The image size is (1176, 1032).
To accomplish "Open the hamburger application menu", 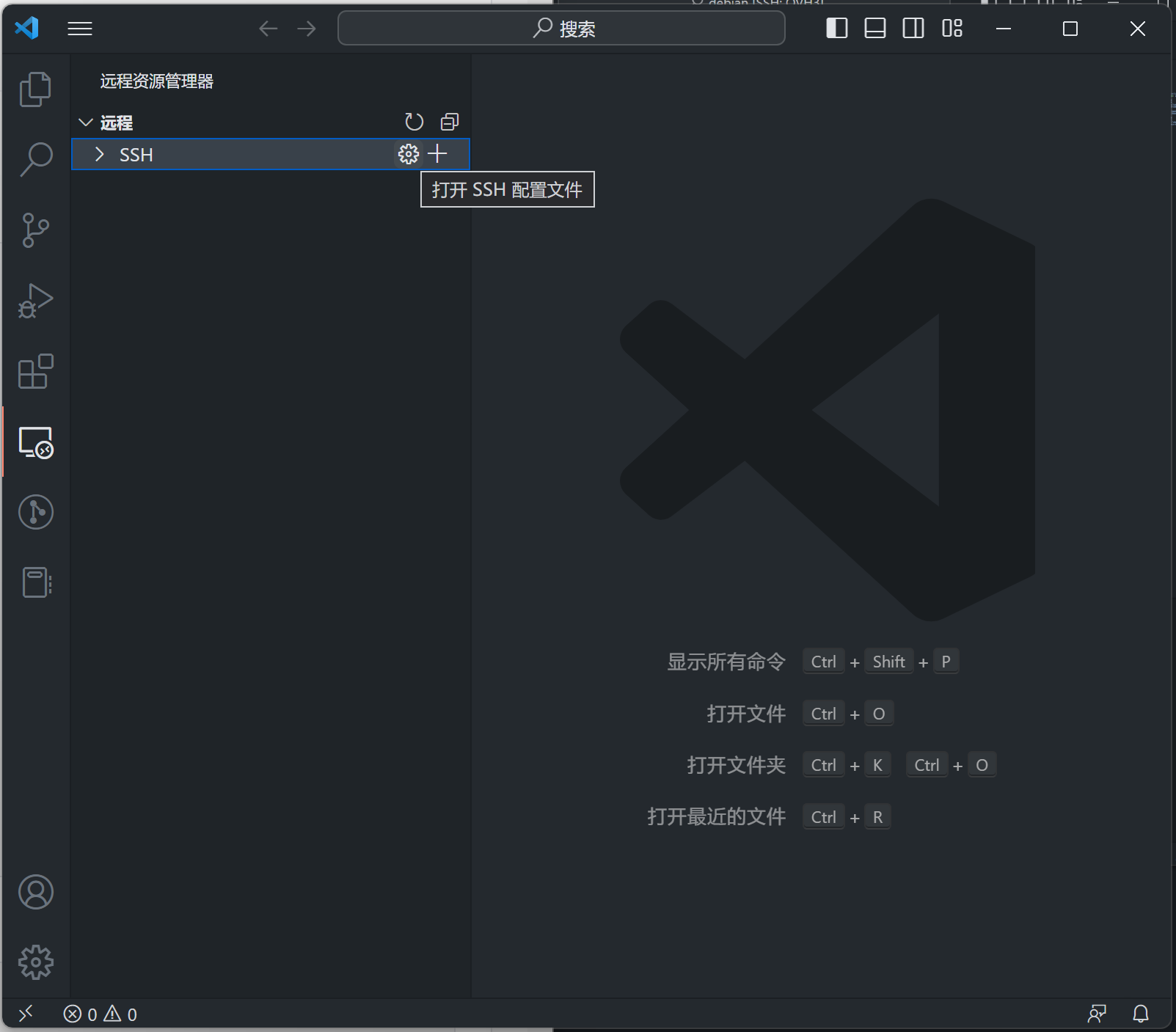I will click(80, 29).
